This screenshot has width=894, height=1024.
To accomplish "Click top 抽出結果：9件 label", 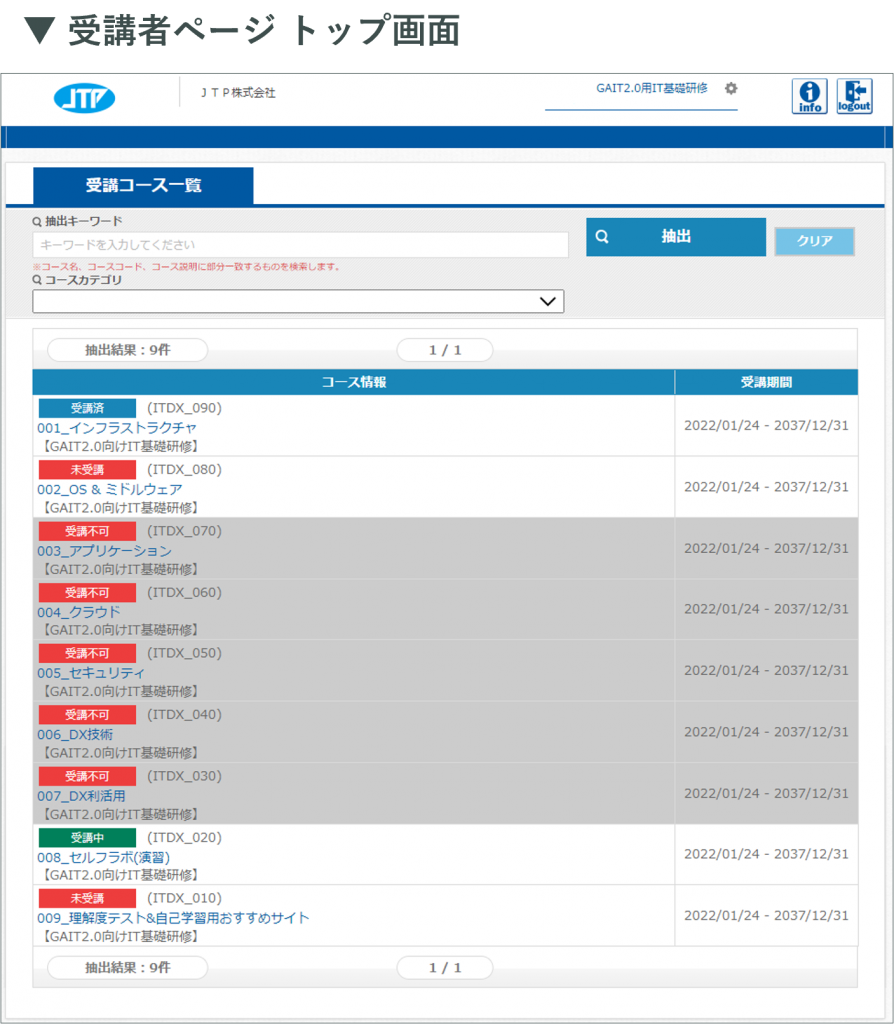I will click(x=127, y=350).
